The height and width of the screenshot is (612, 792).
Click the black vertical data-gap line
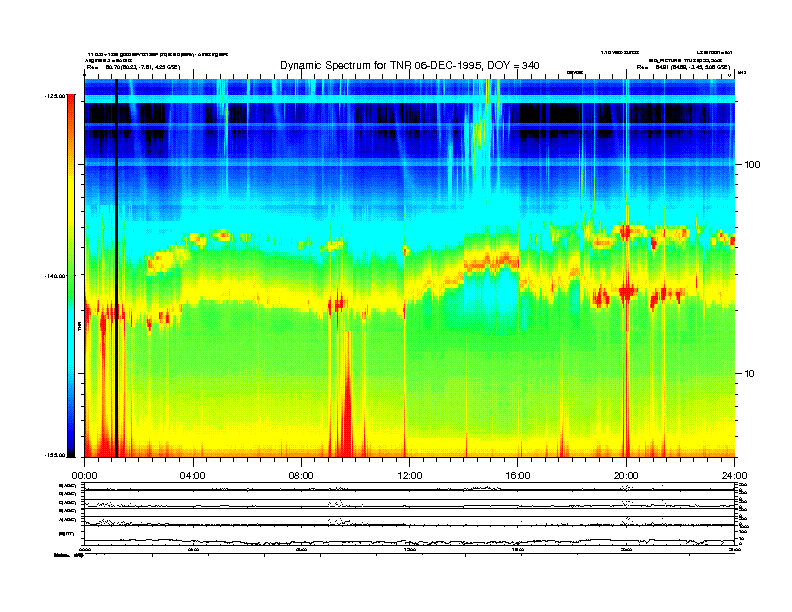point(116,268)
